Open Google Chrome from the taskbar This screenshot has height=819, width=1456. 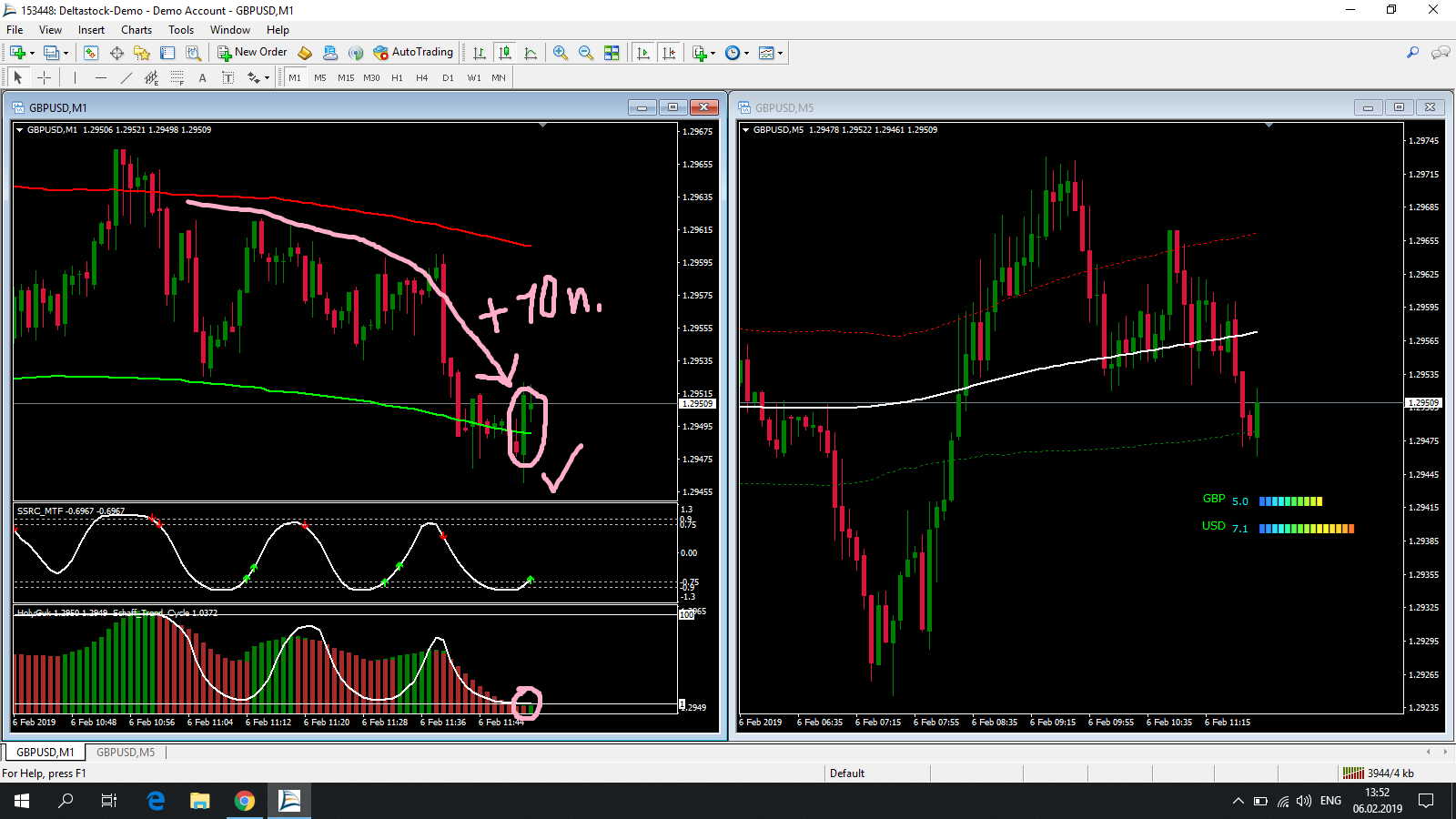pos(245,801)
